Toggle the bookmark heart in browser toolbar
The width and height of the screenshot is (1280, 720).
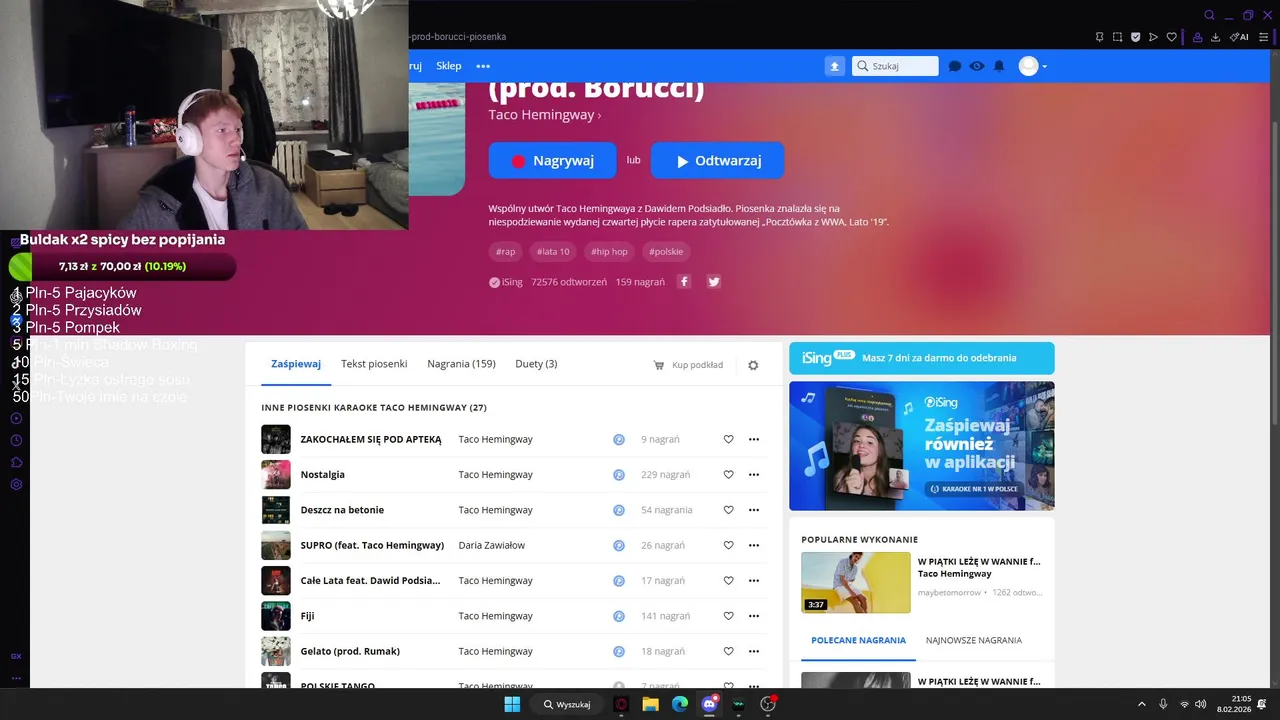(1171, 37)
